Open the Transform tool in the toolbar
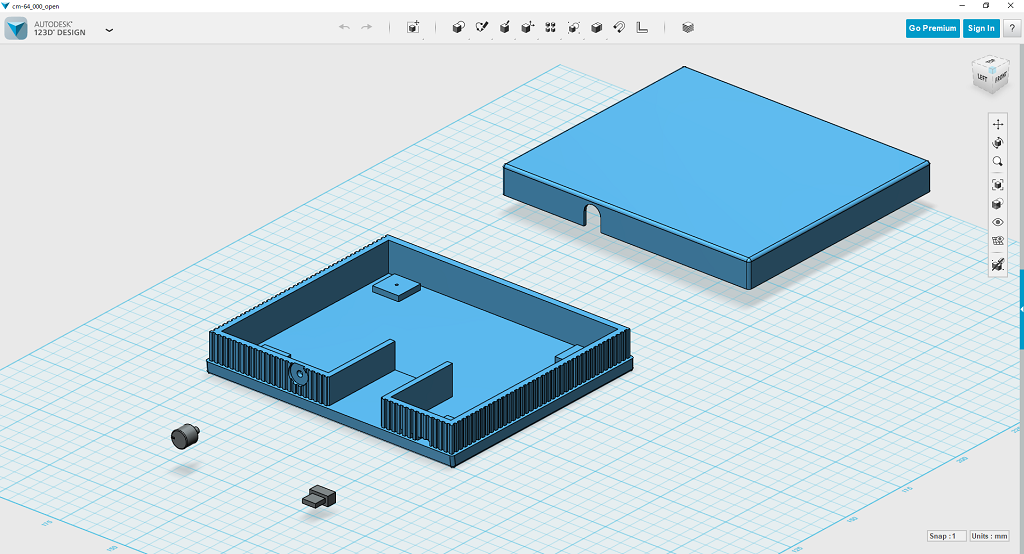1024x554 pixels. (x=413, y=28)
